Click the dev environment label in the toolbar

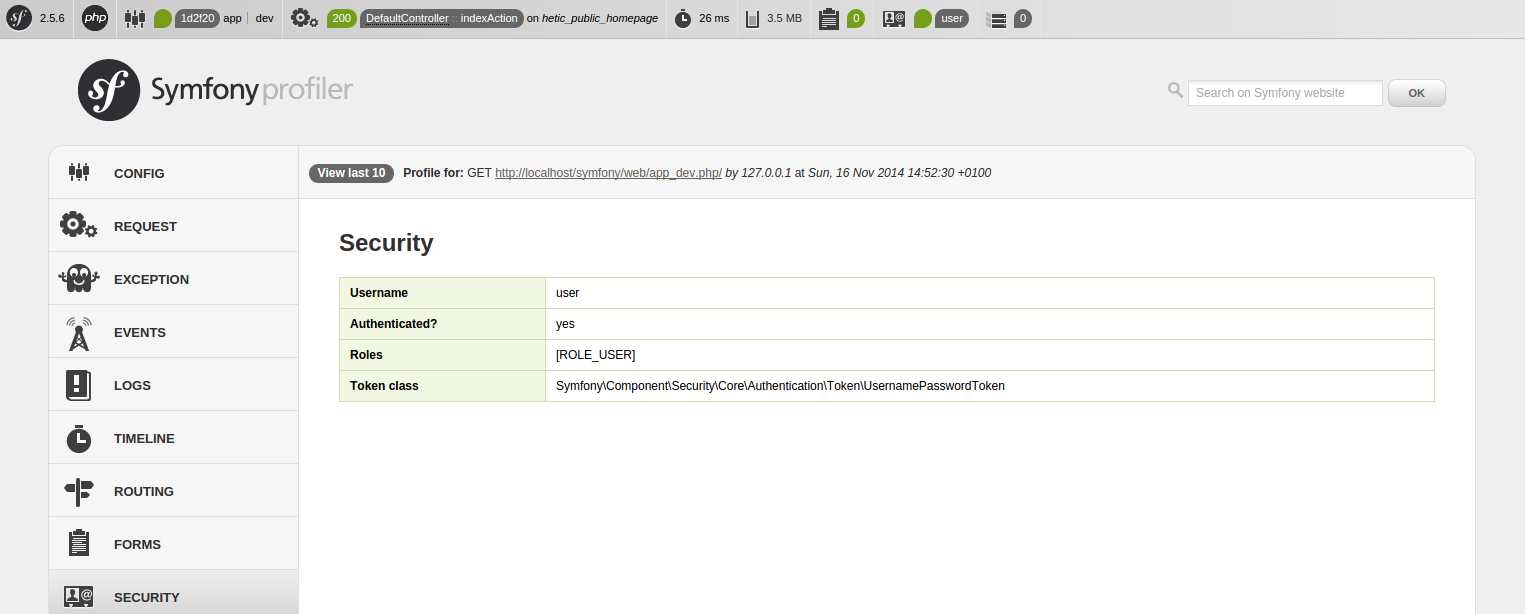coord(264,19)
